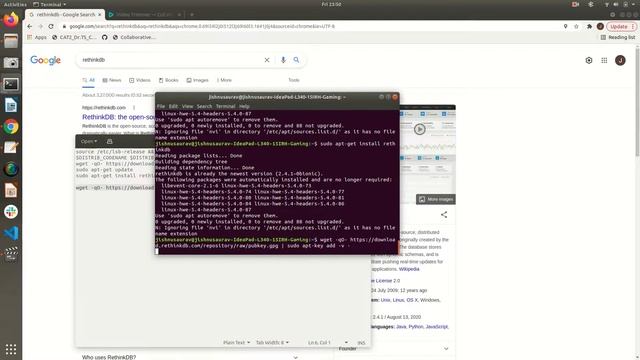This screenshot has width=640, height=360.
Task: Open the Screenshot camera app in dock
Action: (11, 62)
